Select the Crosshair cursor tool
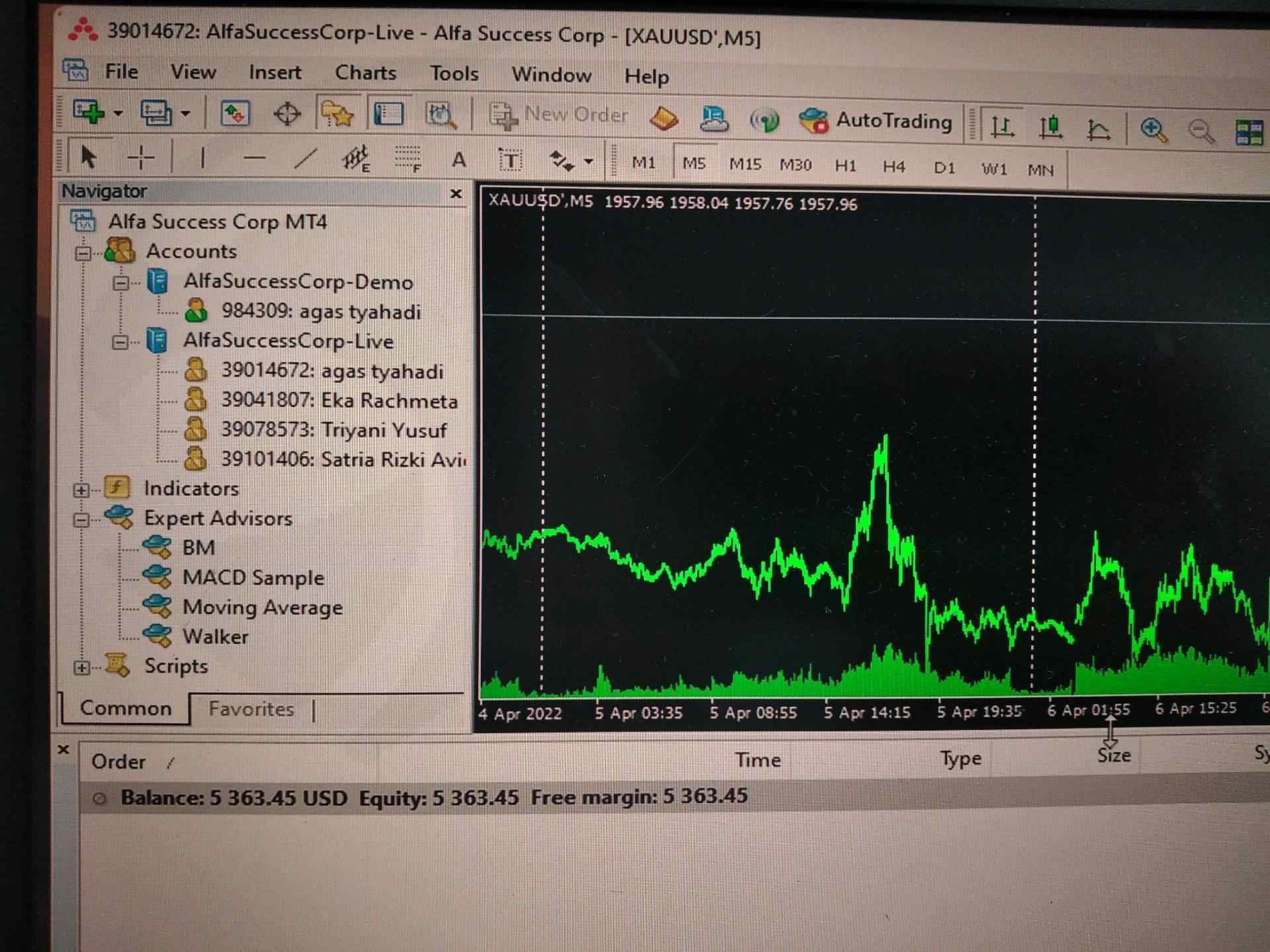Image resolution: width=1270 pixels, height=952 pixels. coord(141,157)
